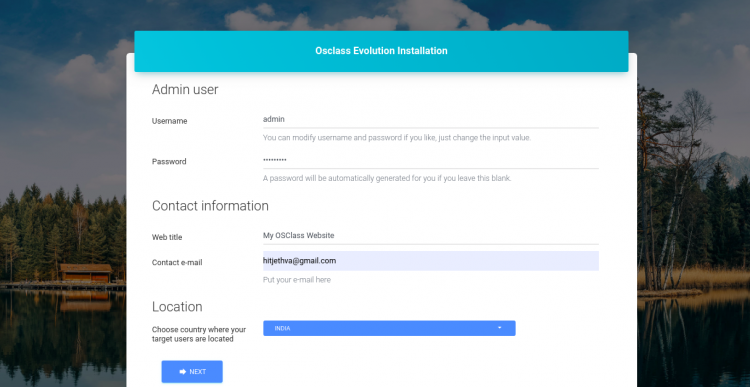Screen dimensions: 750x387
Task: Click the arrow icon on NEXT button
Action: [x=183, y=372]
